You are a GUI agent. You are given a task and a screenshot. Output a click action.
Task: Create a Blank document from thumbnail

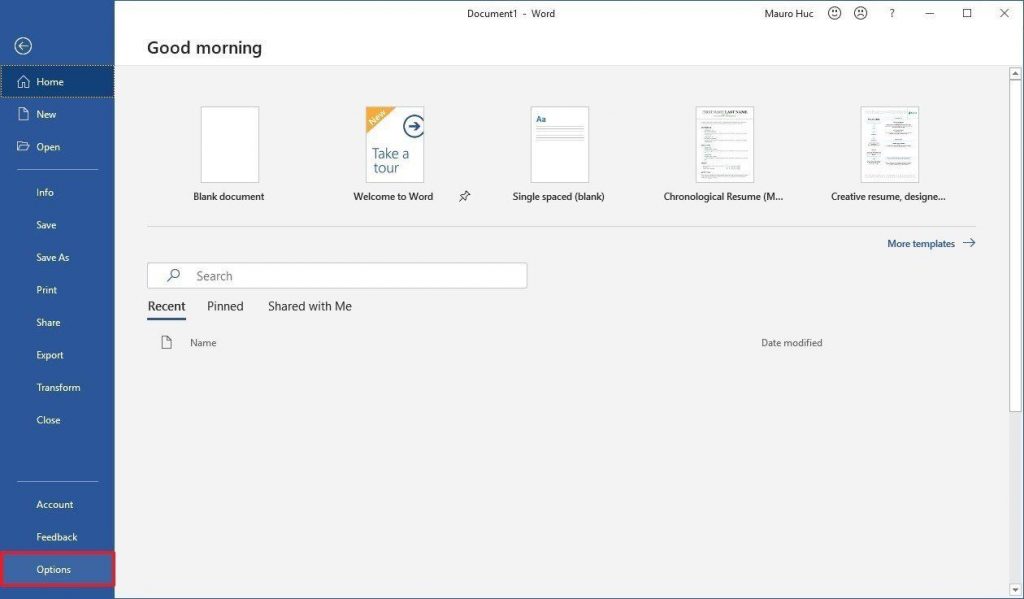pos(229,145)
